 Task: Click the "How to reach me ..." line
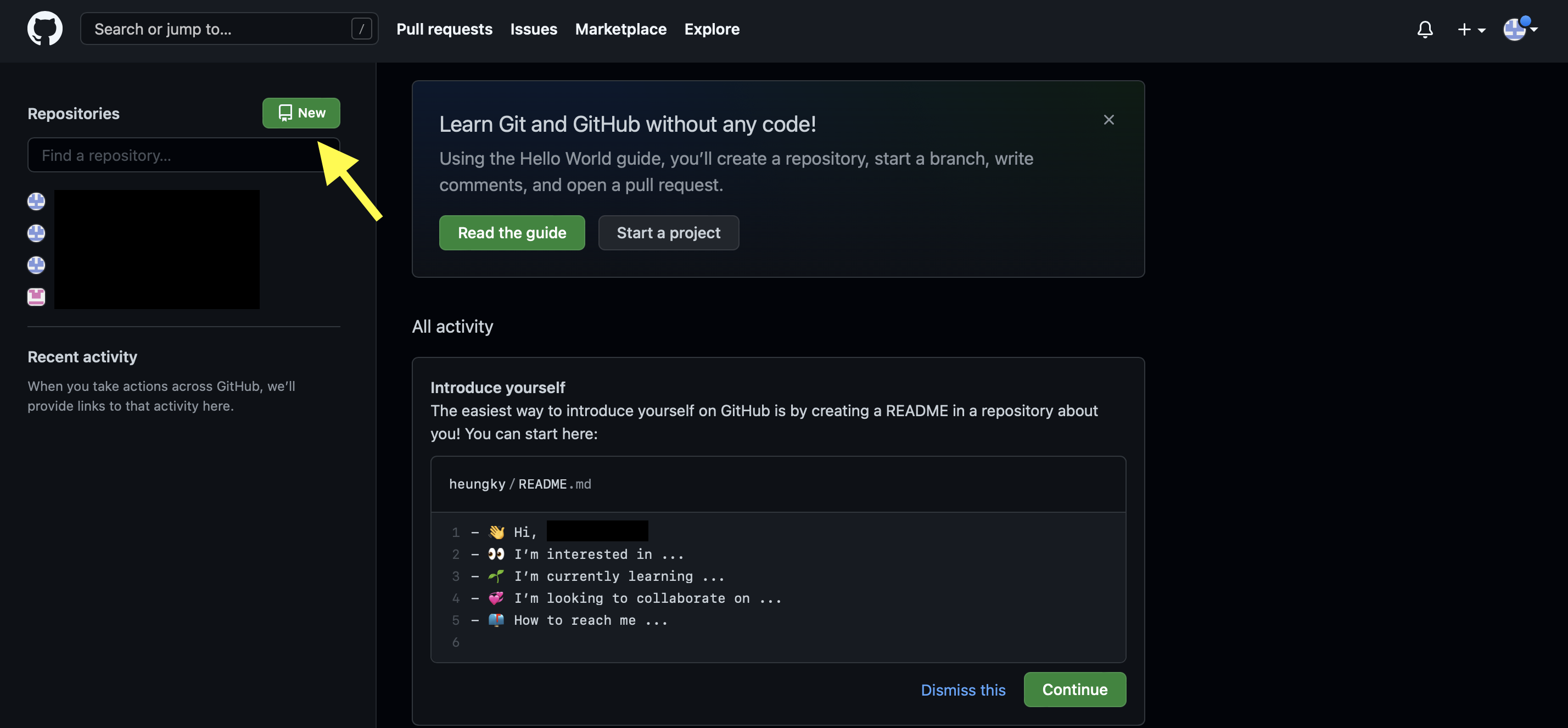569,620
